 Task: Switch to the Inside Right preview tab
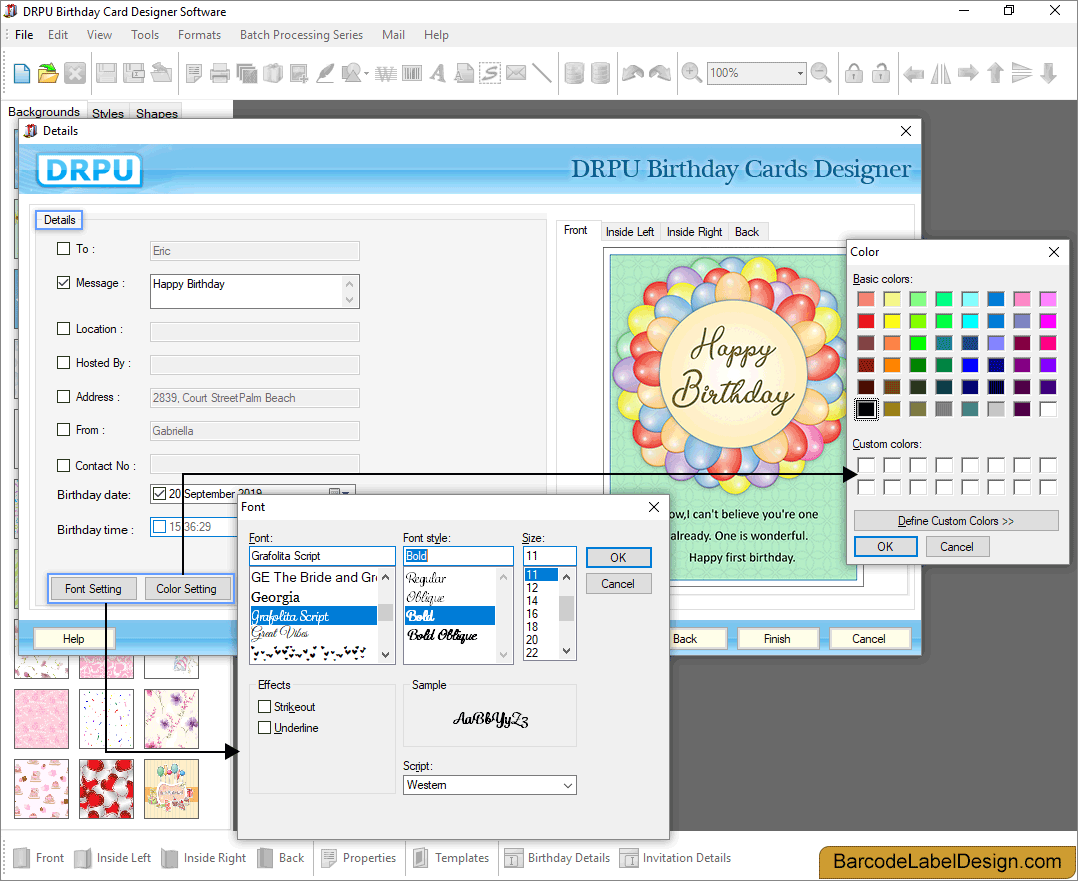click(x=694, y=232)
